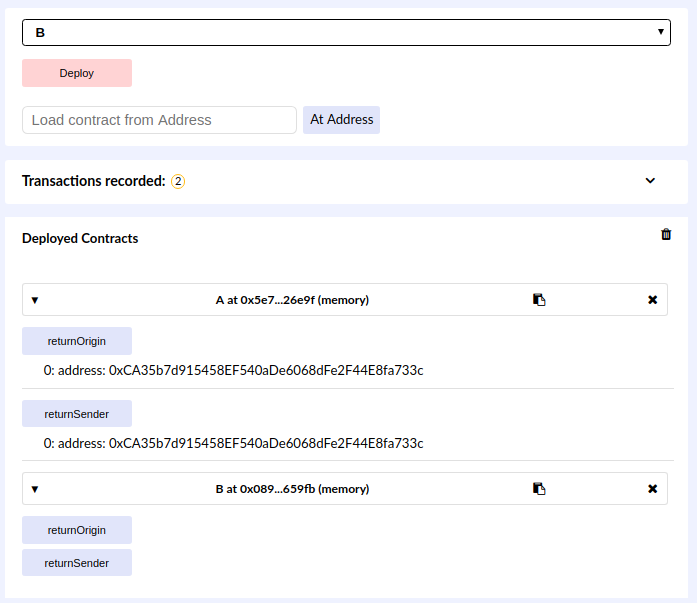Call returnSender on contract A
This screenshot has width=697, height=603.
coord(77,413)
